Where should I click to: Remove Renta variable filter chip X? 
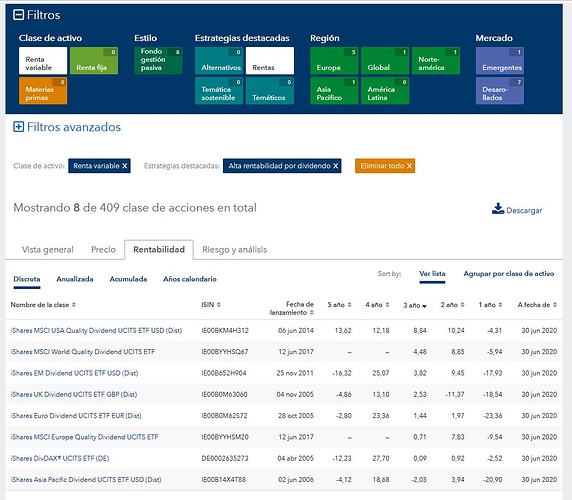(125, 166)
